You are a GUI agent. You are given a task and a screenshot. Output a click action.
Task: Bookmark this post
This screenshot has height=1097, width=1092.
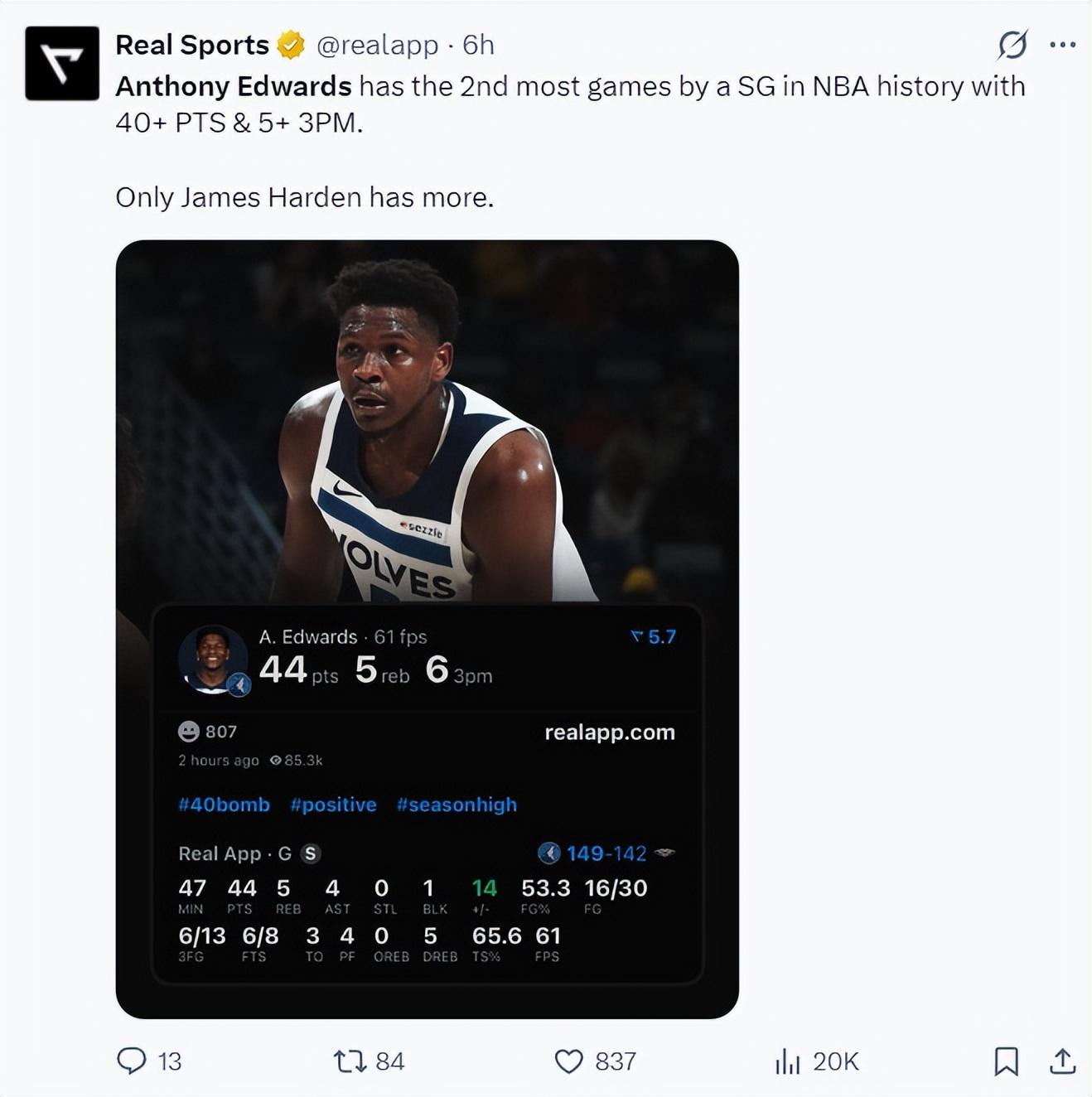pyautogui.click(x=1006, y=1061)
